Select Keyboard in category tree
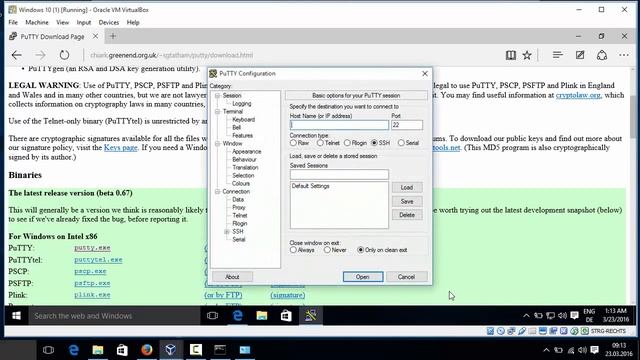This screenshot has width=640, height=360. tap(244, 120)
